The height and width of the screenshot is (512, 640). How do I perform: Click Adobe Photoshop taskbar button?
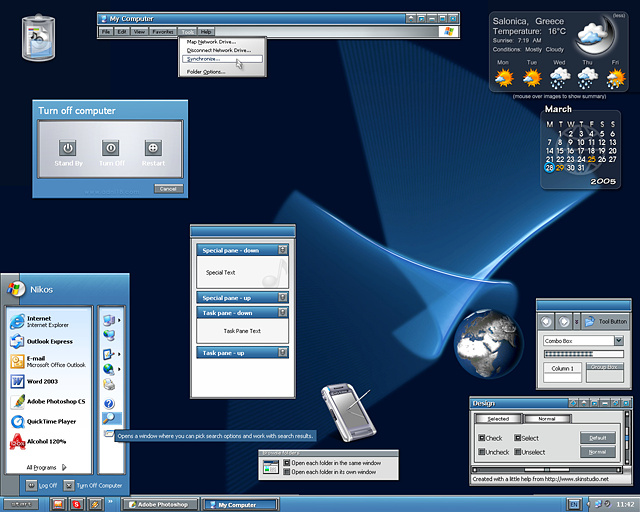(160, 505)
